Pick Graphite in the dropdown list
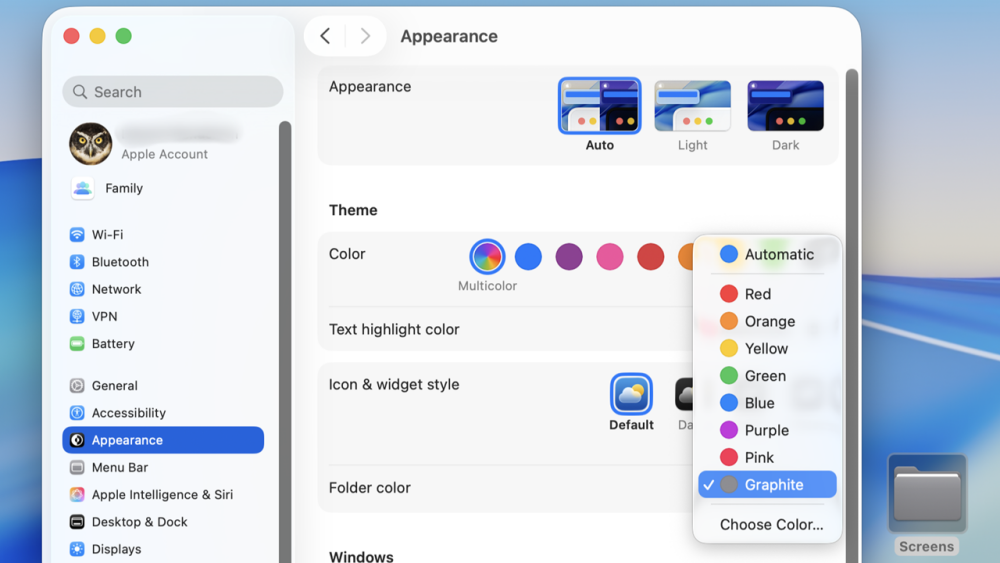 click(773, 485)
